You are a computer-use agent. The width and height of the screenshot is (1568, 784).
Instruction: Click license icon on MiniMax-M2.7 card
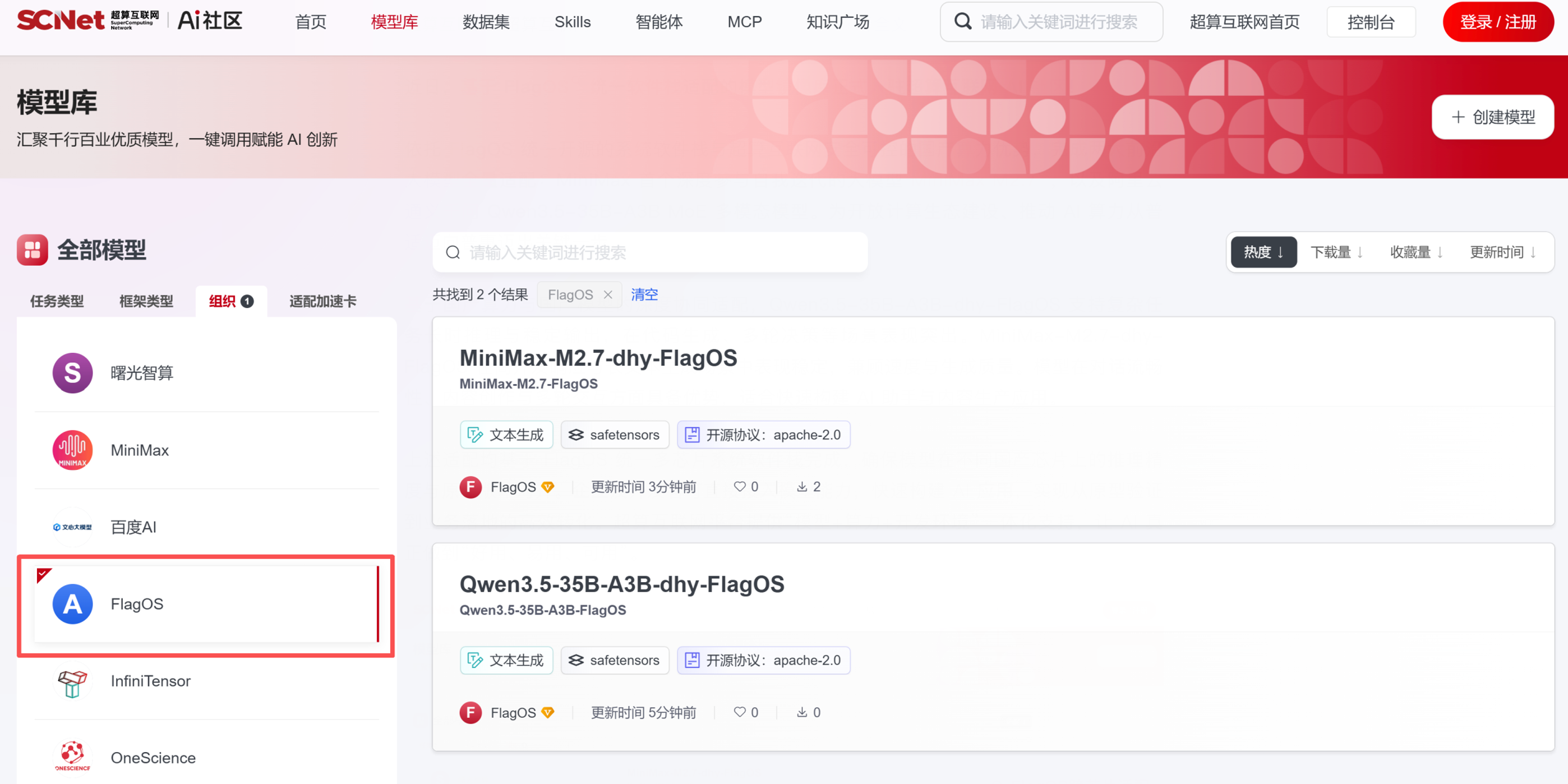click(692, 435)
